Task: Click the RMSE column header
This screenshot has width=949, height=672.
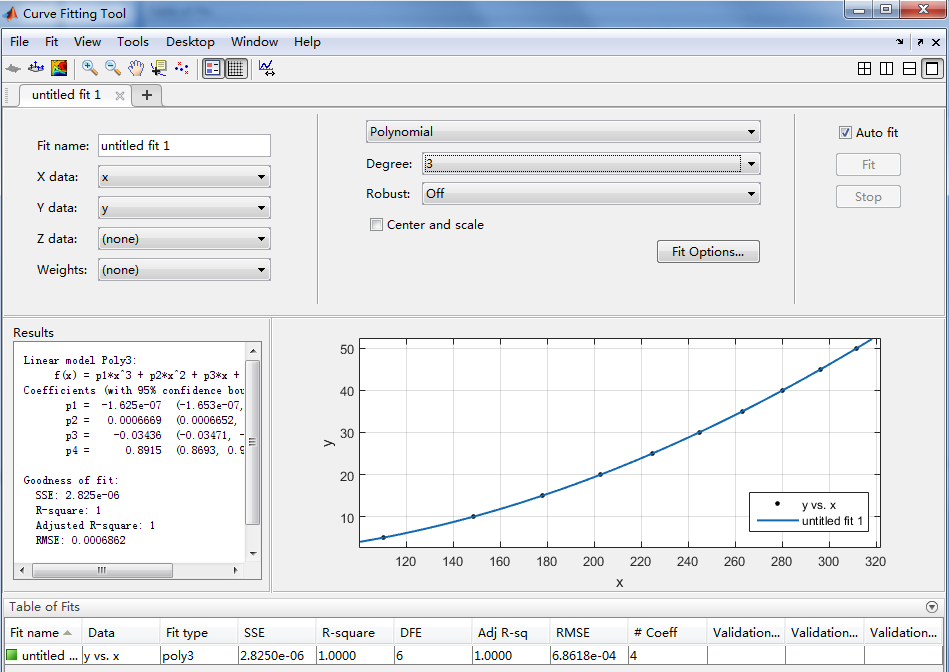Action: tap(589, 633)
